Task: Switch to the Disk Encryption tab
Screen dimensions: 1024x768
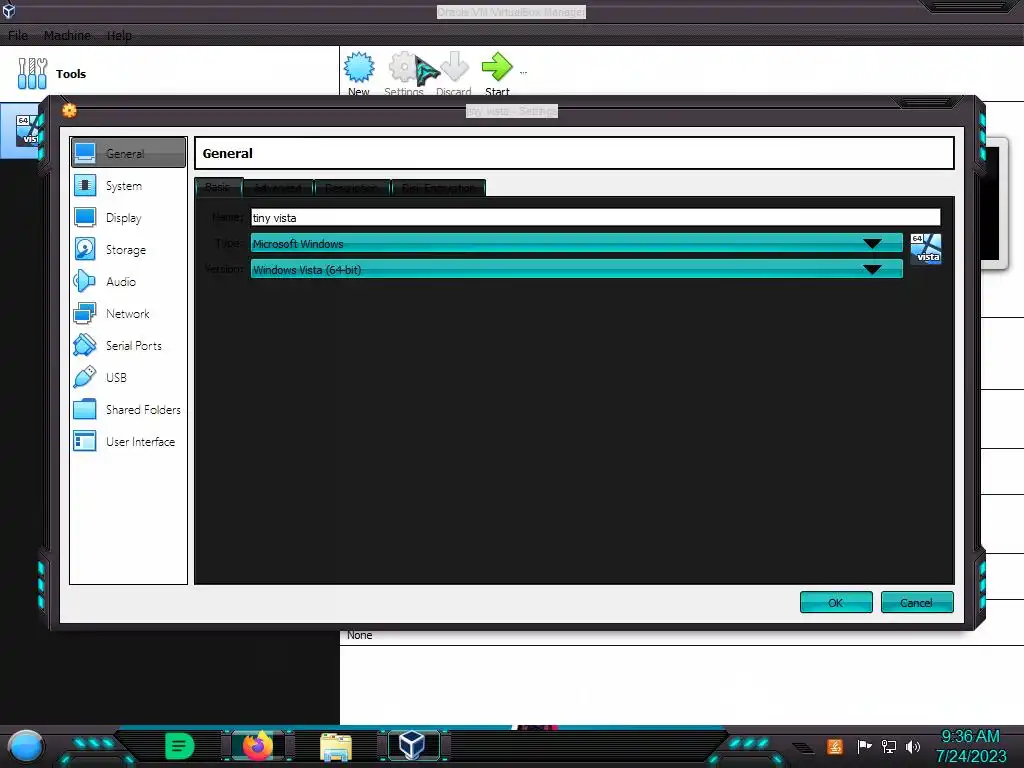Action: coord(438,188)
